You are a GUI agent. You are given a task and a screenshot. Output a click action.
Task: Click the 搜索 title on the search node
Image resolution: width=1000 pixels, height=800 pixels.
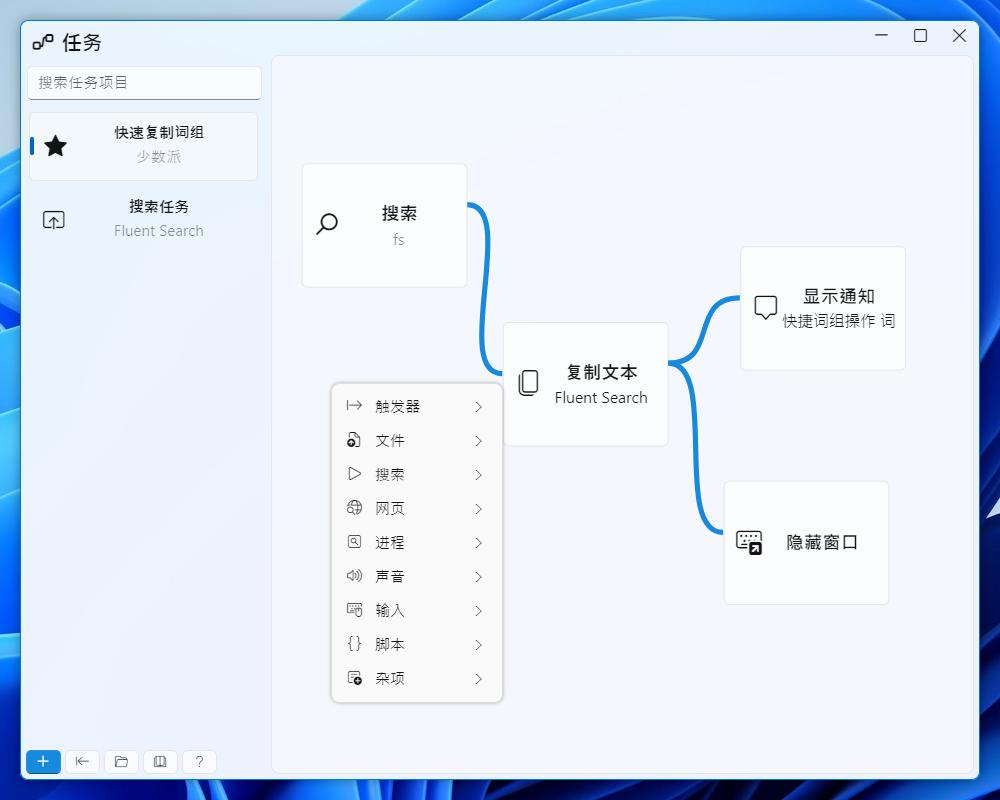[399, 213]
